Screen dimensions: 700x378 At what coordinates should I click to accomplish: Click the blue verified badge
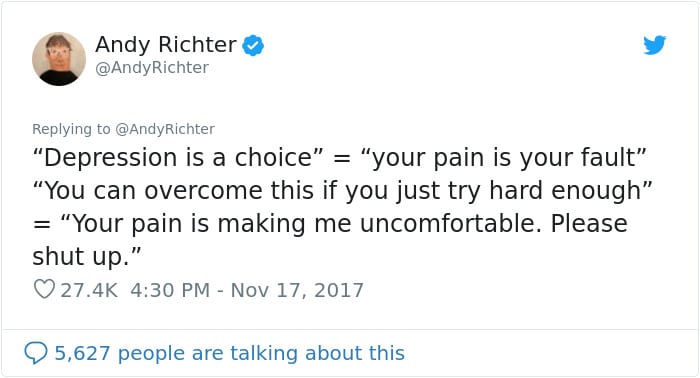(253, 45)
